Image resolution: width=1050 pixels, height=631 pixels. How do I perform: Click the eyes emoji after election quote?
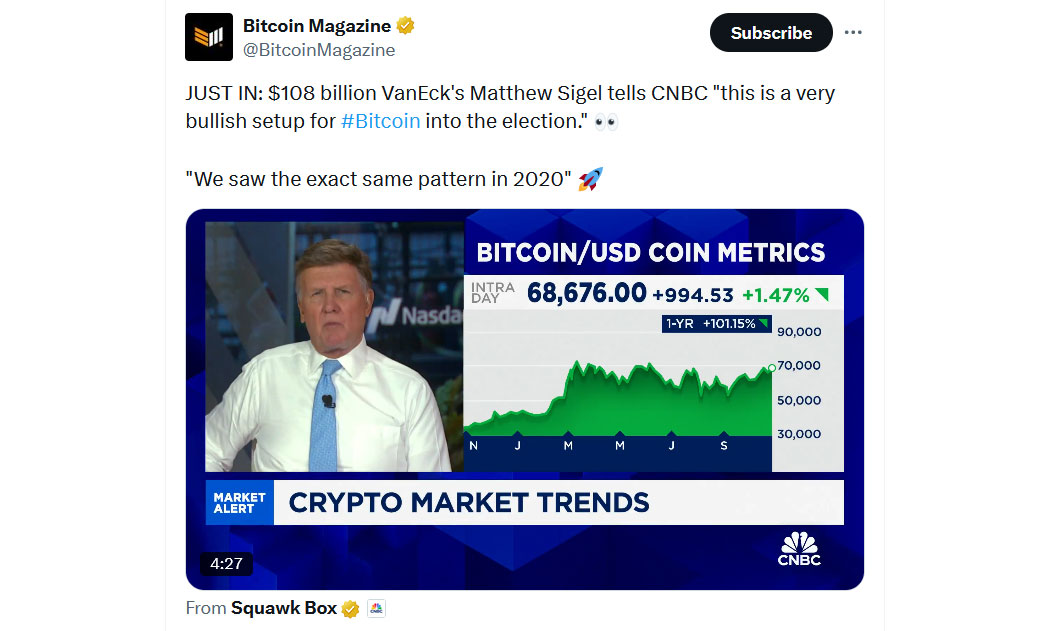[x=606, y=122]
